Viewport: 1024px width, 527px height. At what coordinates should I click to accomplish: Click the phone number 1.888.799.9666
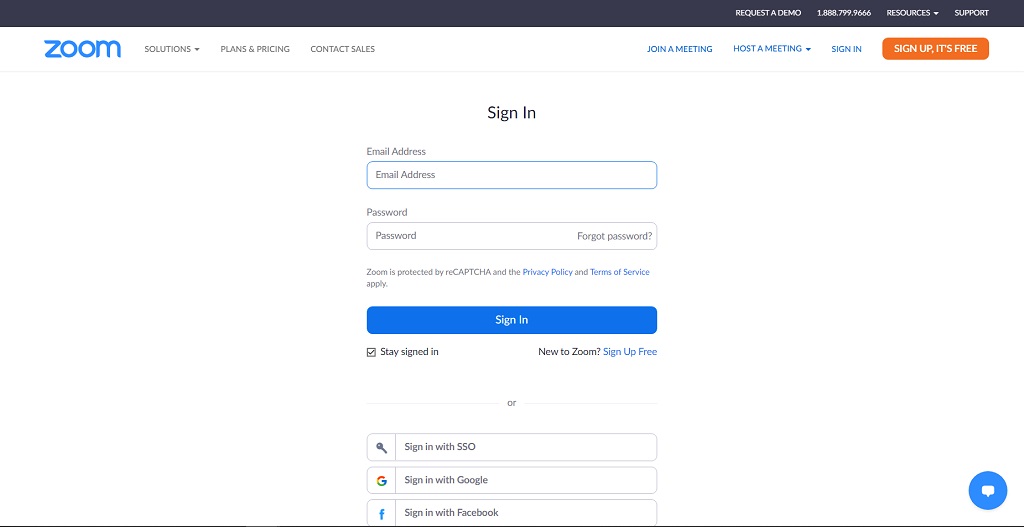point(844,13)
